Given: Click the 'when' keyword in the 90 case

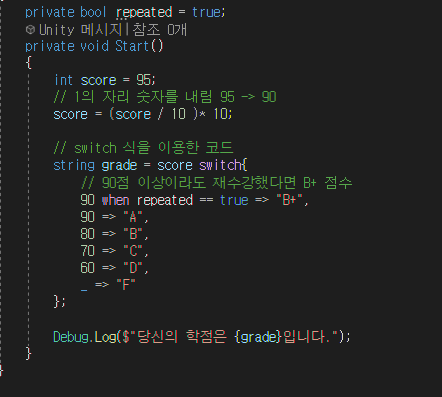Looking at the screenshot, I should 115,200.
